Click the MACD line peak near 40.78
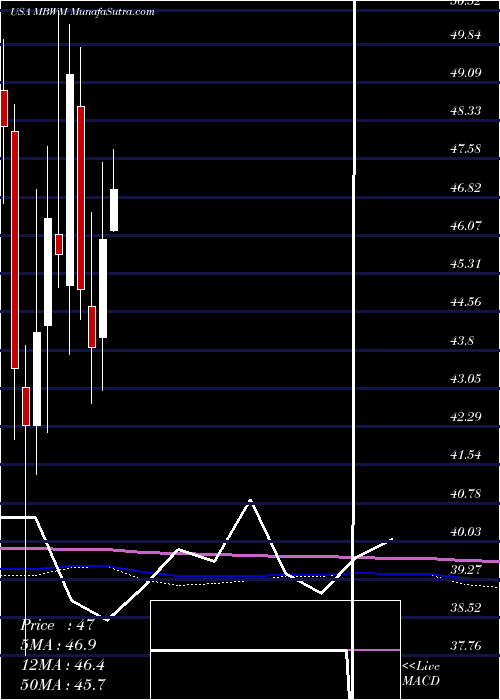The image size is (500, 700). pyautogui.click(x=250, y=501)
